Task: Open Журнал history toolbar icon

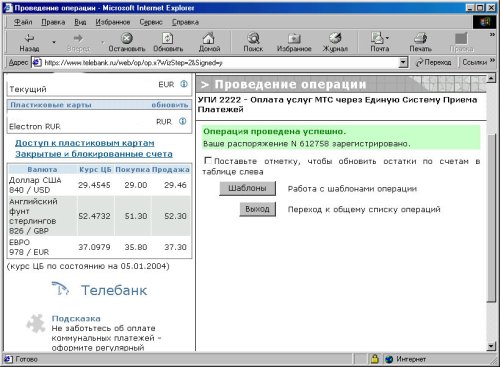Action: 335,38
